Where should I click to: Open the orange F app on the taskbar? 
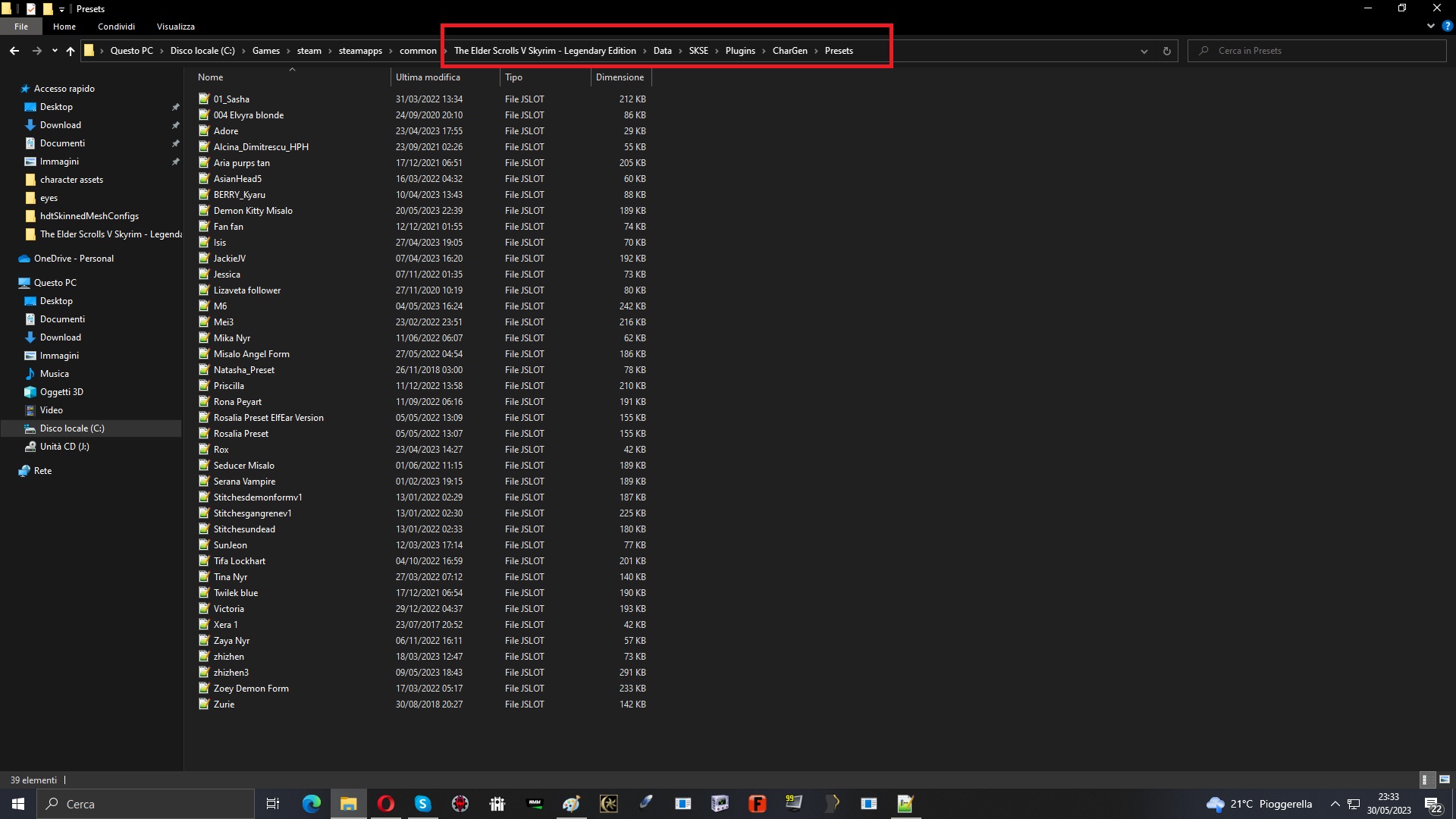[x=757, y=804]
